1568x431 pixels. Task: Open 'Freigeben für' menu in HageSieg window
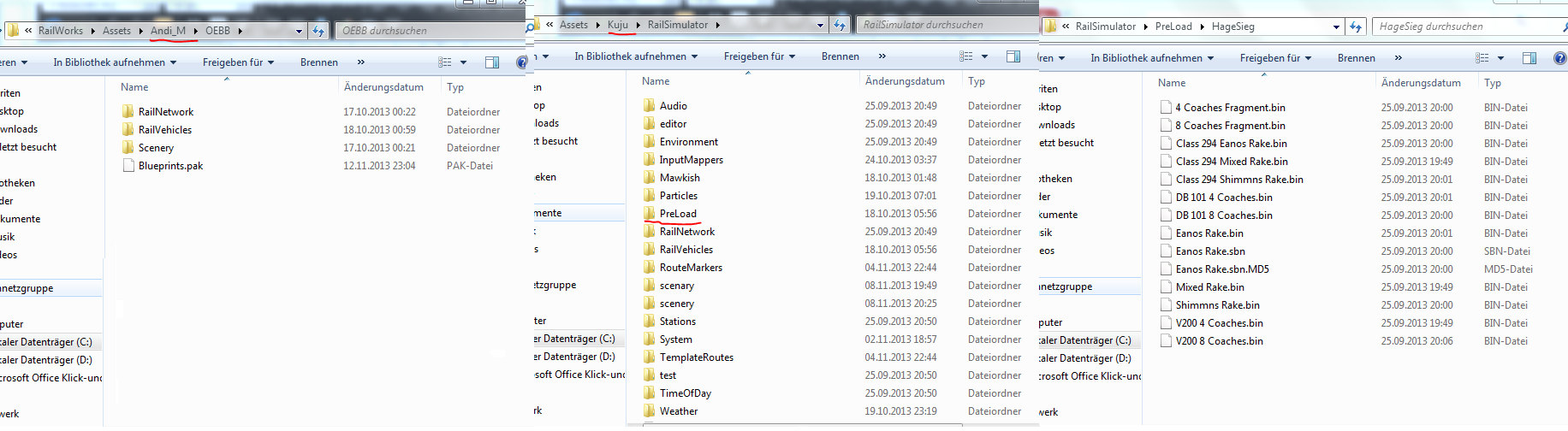[1275, 58]
